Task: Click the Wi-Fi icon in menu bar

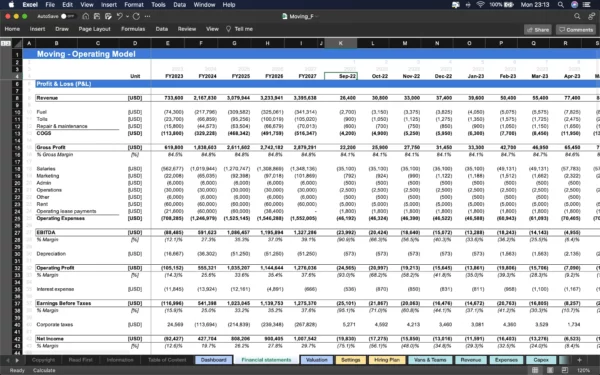Action: point(481,5)
